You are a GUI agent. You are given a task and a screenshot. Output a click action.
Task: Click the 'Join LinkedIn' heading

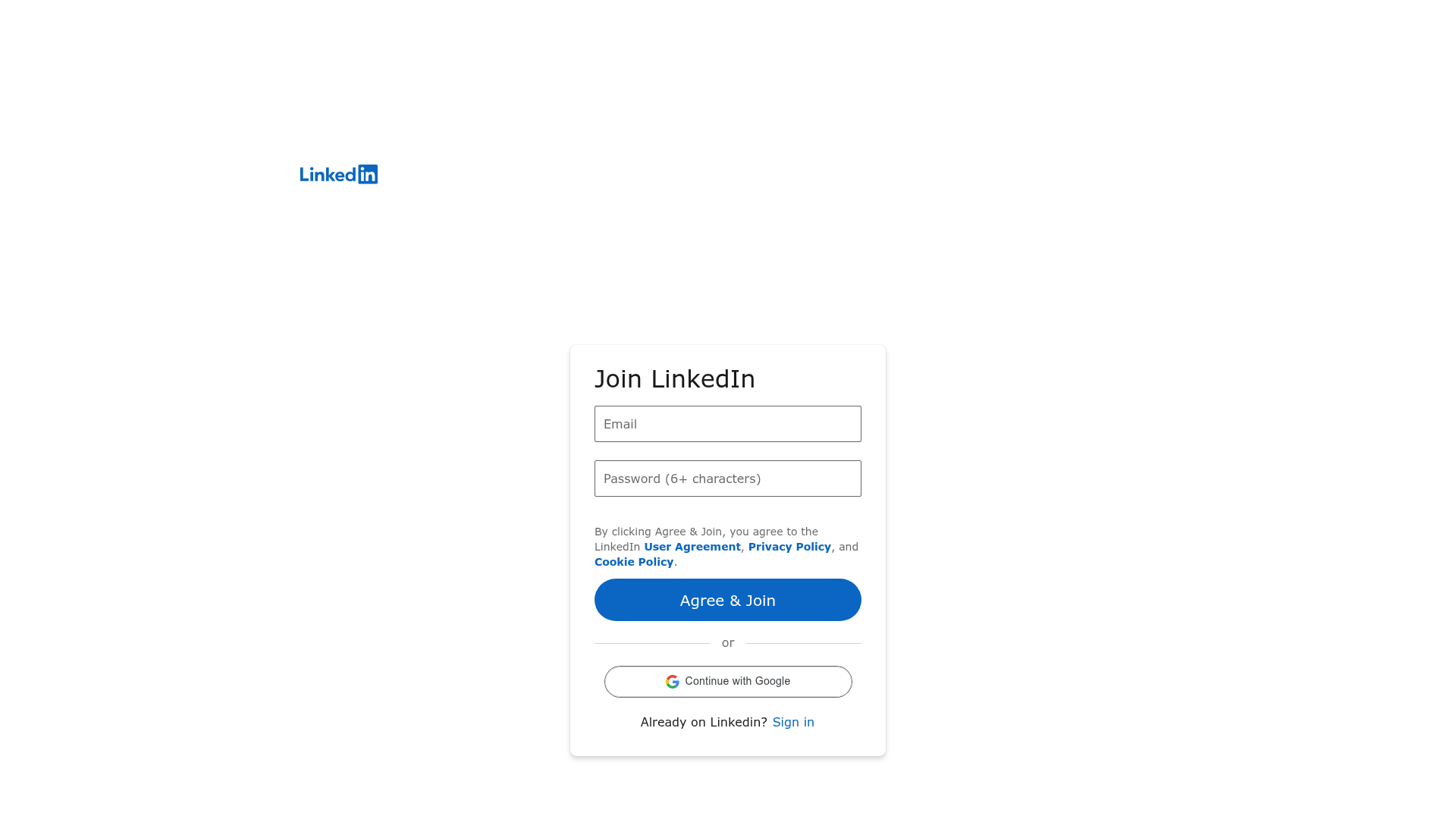coord(675,379)
